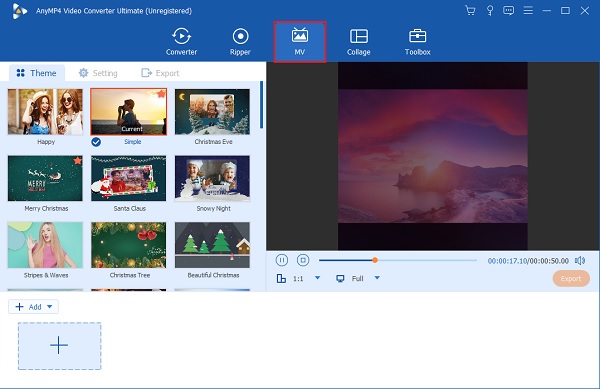Open the Collage module
This screenshot has width=600, height=389.
coord(359,42)
